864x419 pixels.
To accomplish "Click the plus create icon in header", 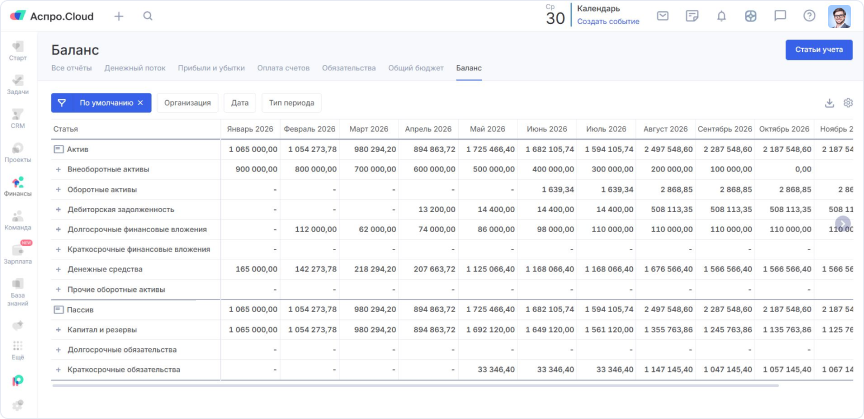I will pos(118,16).
